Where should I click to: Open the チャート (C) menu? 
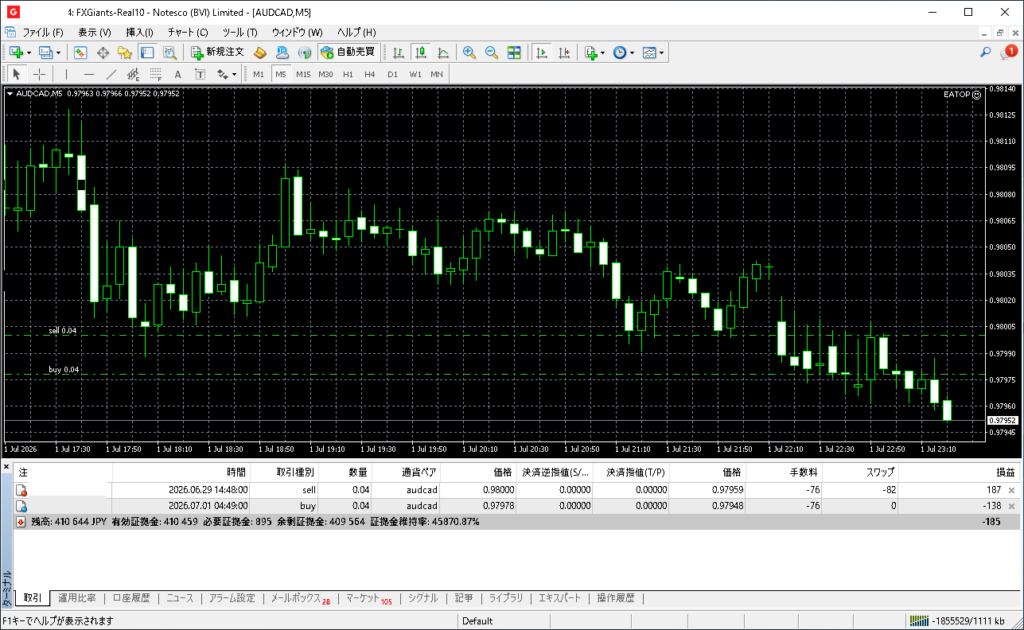pyautogui.click(x=187, y=32)
